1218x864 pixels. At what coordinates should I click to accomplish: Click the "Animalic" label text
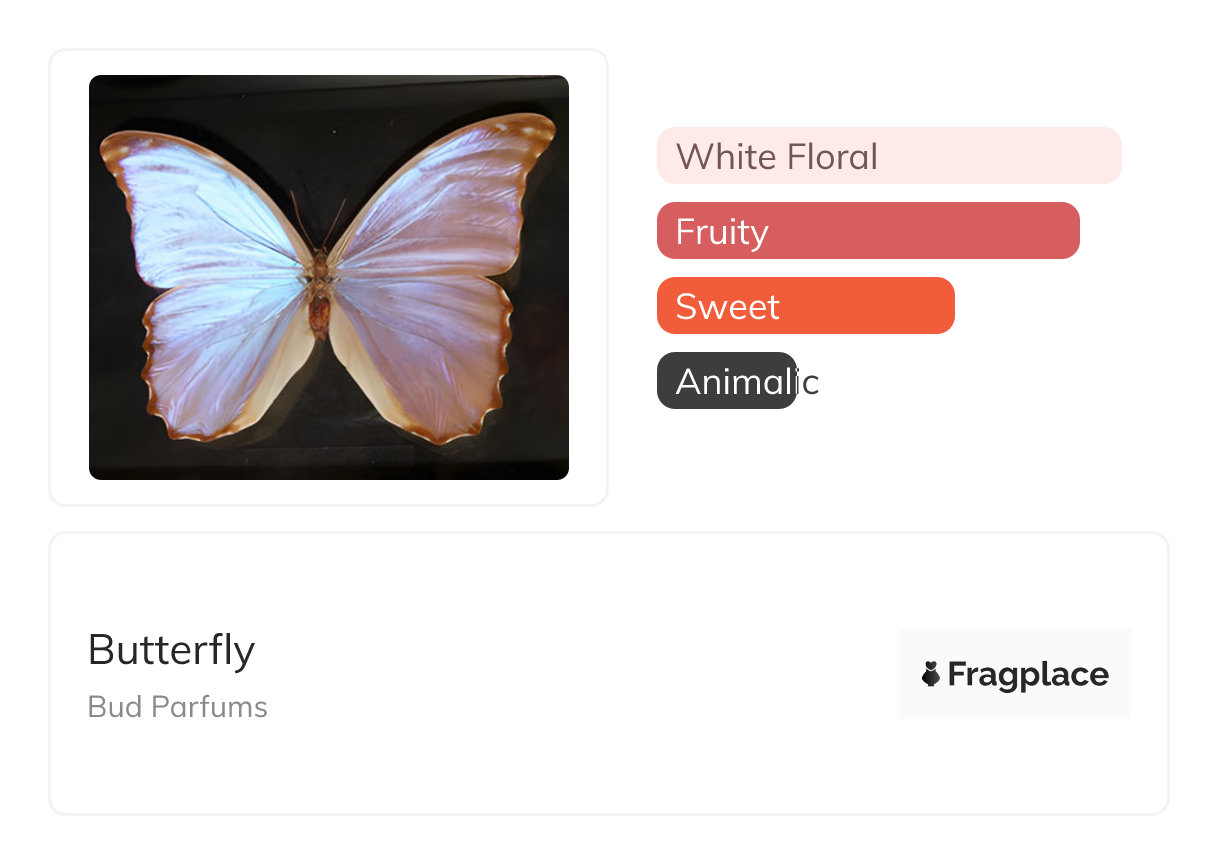[x=747, y=382]
